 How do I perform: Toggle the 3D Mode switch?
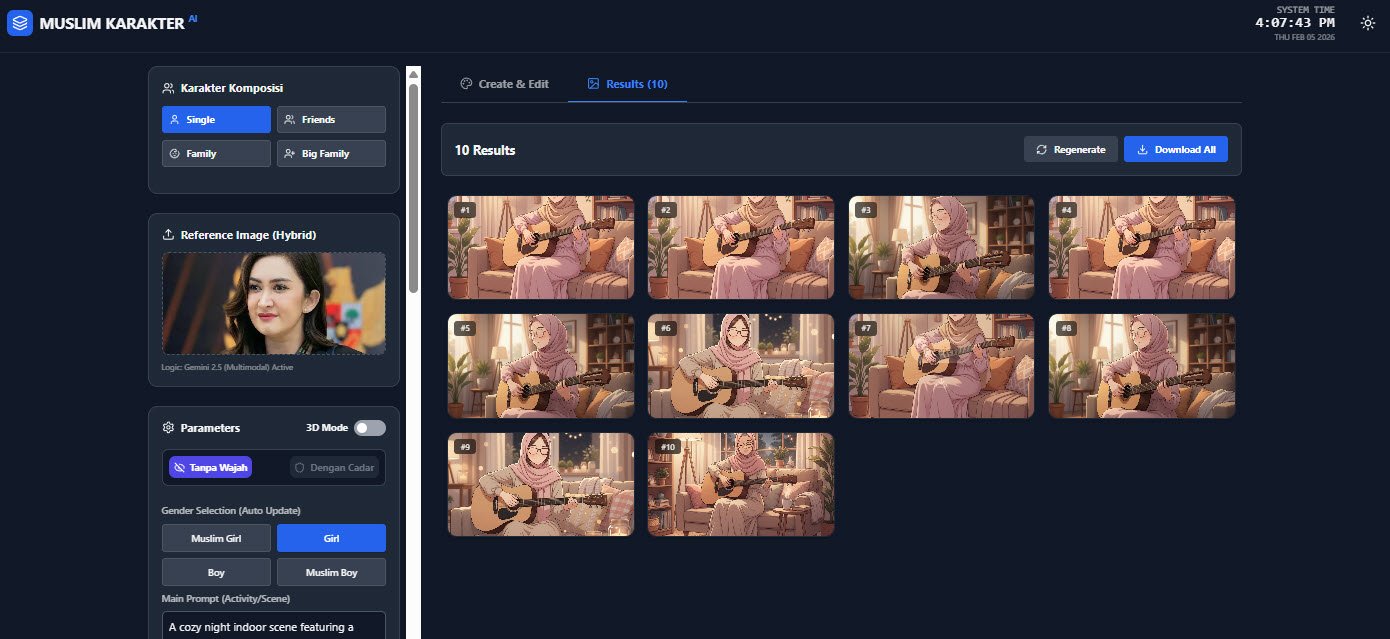(369, 428)
